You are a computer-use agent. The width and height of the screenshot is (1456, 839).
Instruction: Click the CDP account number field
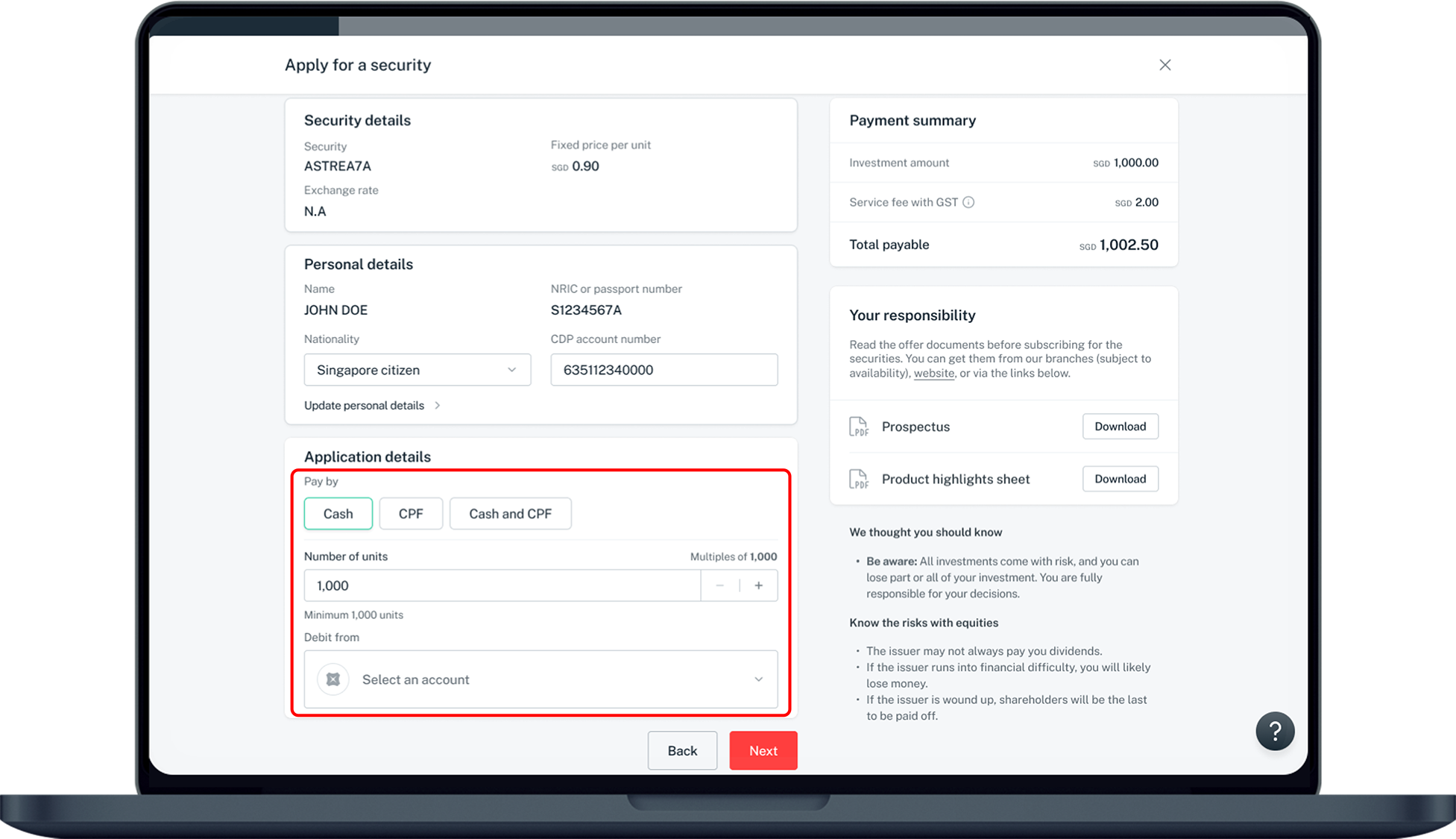pos(664,370)
